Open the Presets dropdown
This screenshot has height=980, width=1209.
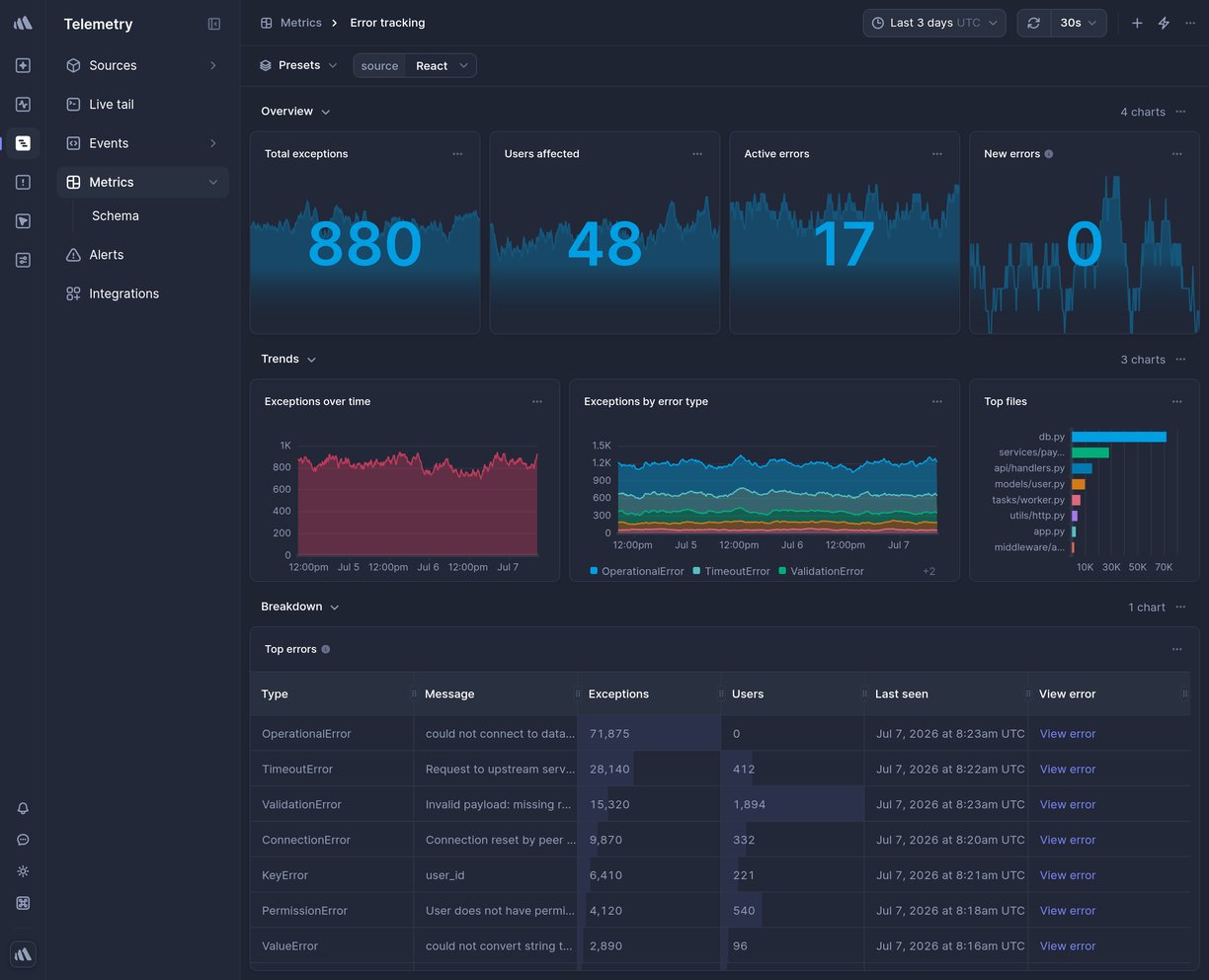[298, 65]
